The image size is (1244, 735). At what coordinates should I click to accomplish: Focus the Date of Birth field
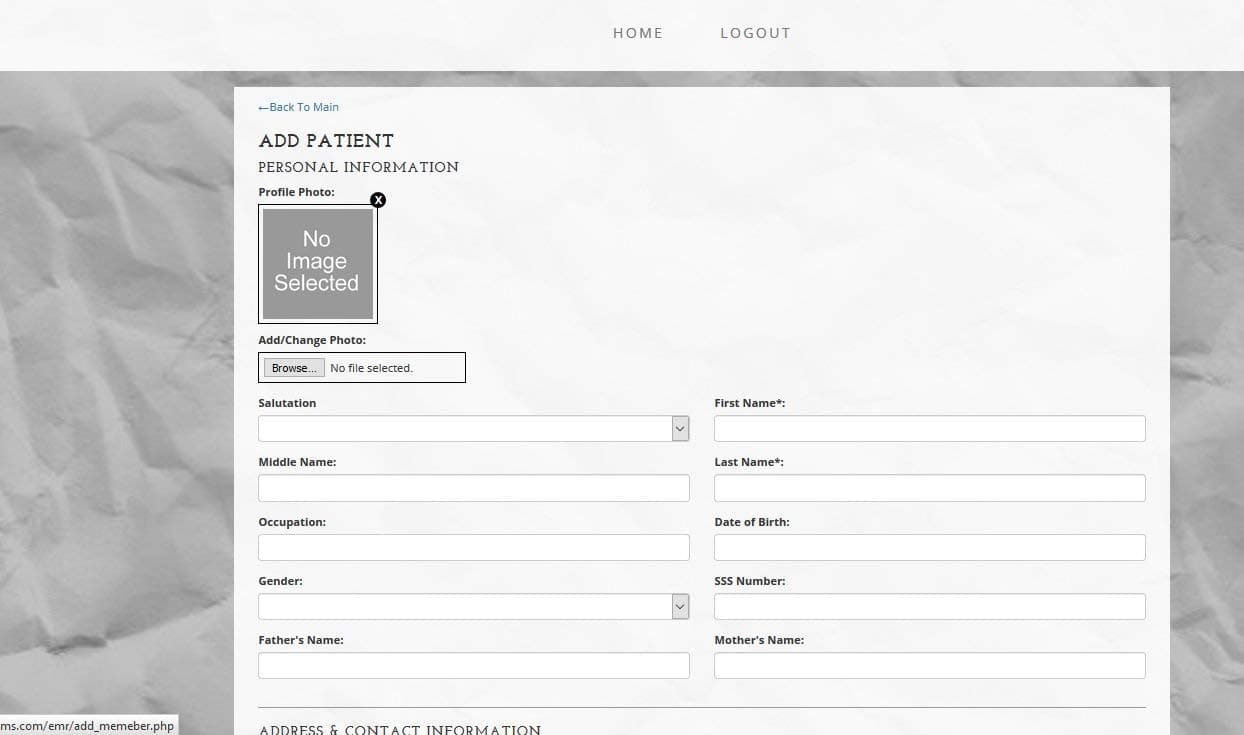click(929, 548)
